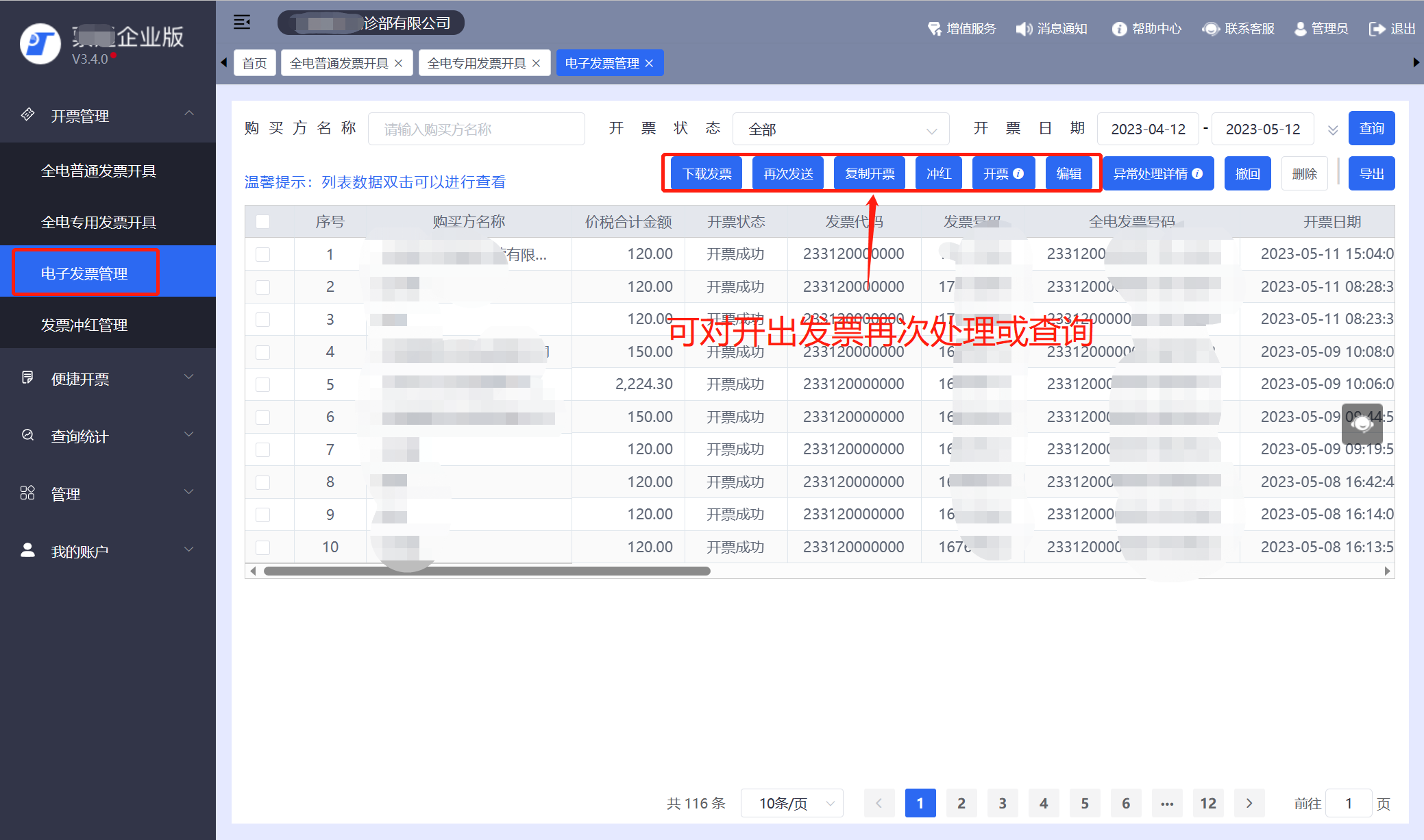The width and height of the screenshot is (1424, 840).
Task: Go to the previous page arrow in pagination
Action: 879,803
